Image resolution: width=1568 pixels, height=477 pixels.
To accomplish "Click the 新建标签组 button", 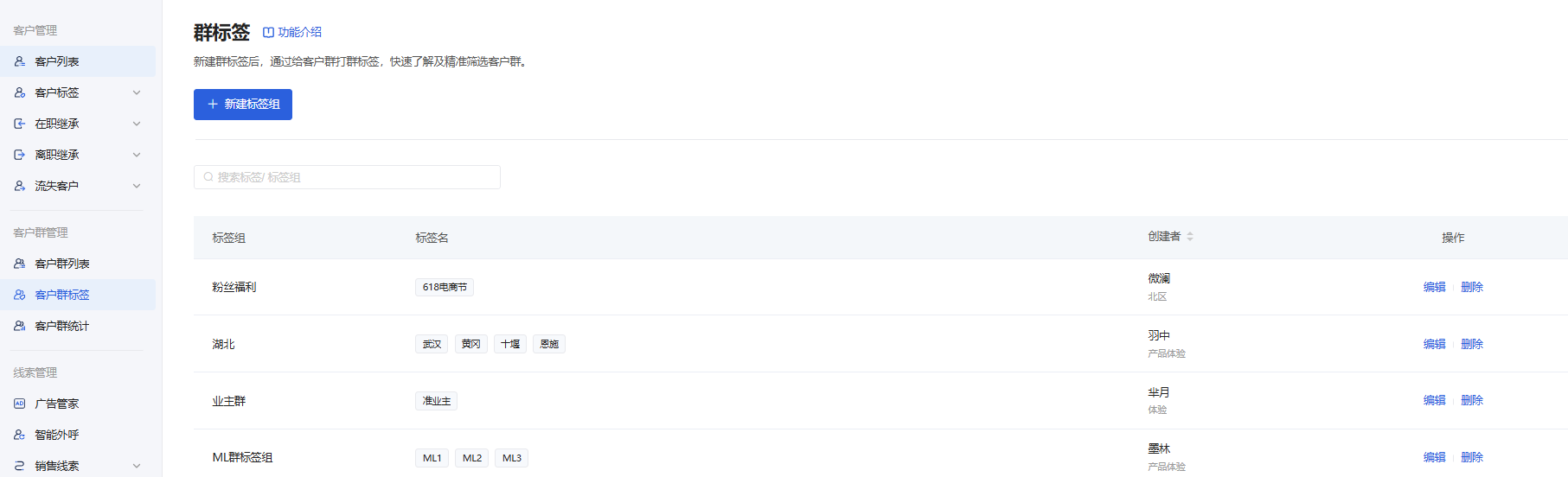I will (x=243, y=105).
